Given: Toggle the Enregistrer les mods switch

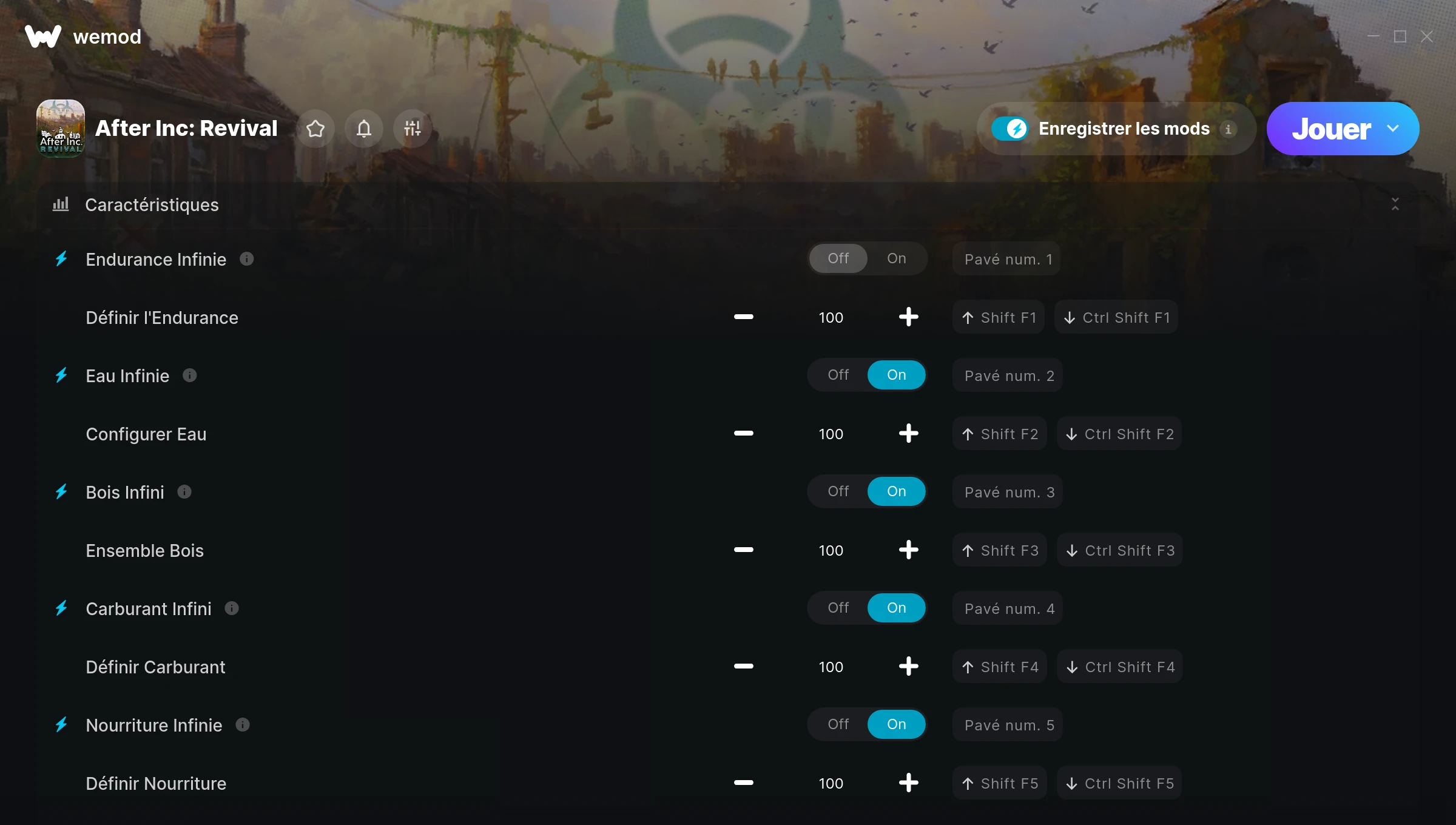Looking at the screenshot, I should click(x=1010, y=129).
